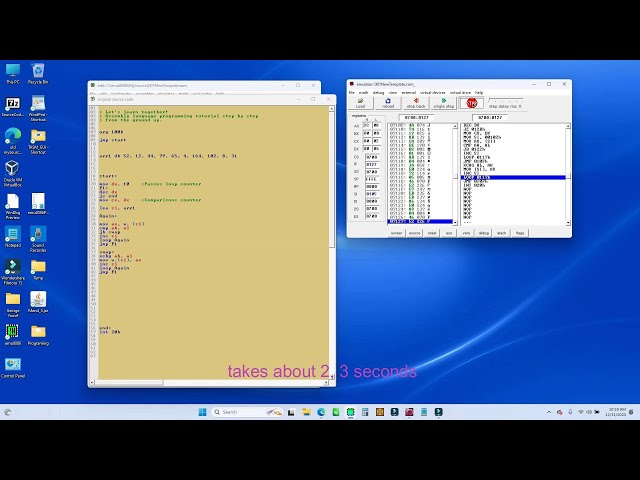The width and height of the screenshot is (640, 480).
Task: Click the CS register field
Action: coord(371,157)
